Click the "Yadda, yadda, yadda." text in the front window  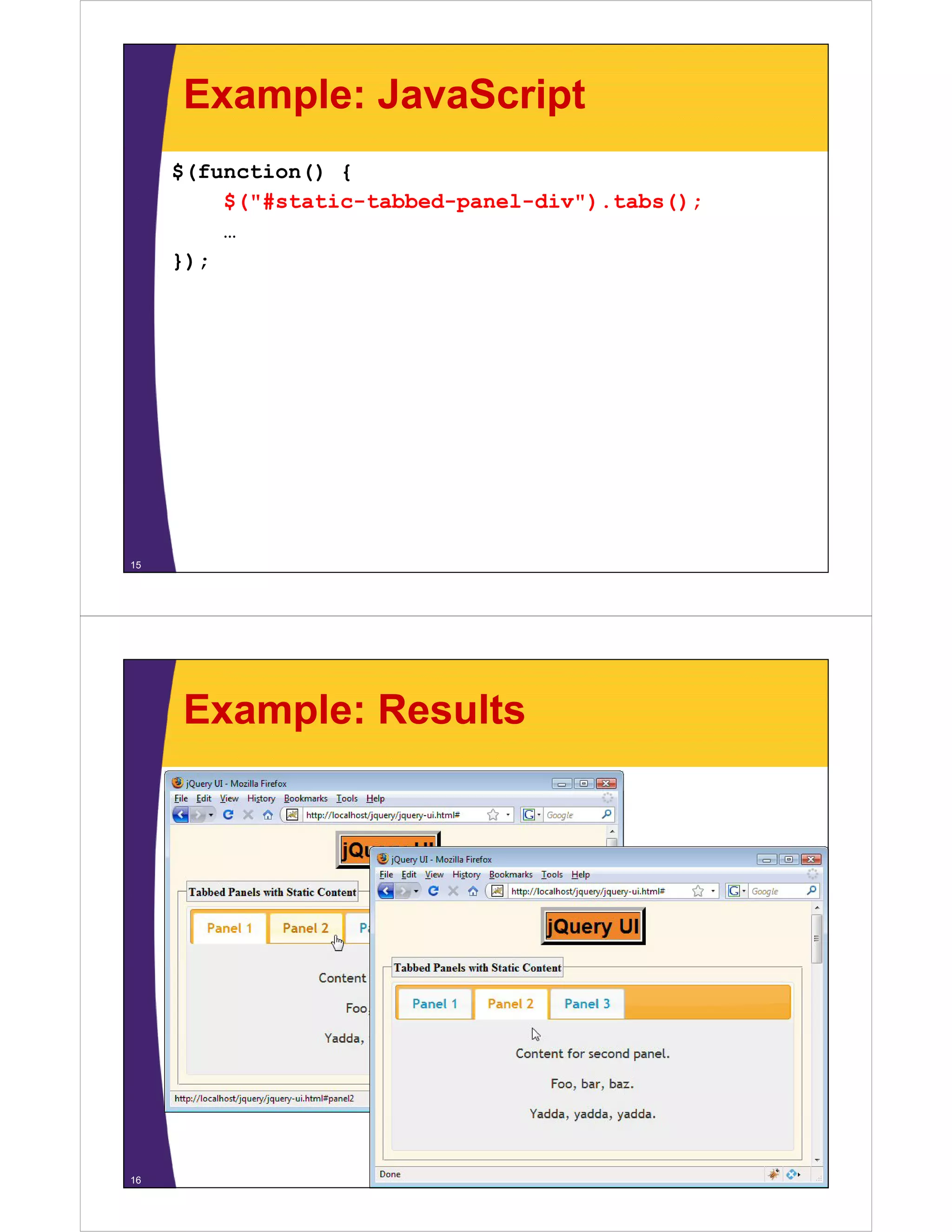click(x=592, y=1114)
